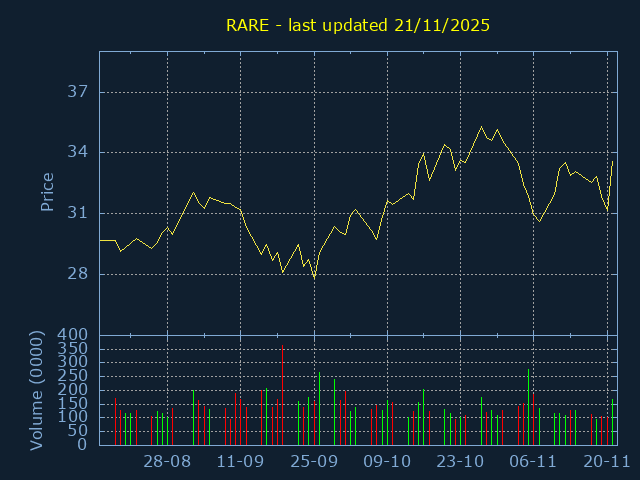Image resolution: width=640 pixels, height=480 pixels.
Task: Click the 200 volume tick label
Action: click(73, 389)
